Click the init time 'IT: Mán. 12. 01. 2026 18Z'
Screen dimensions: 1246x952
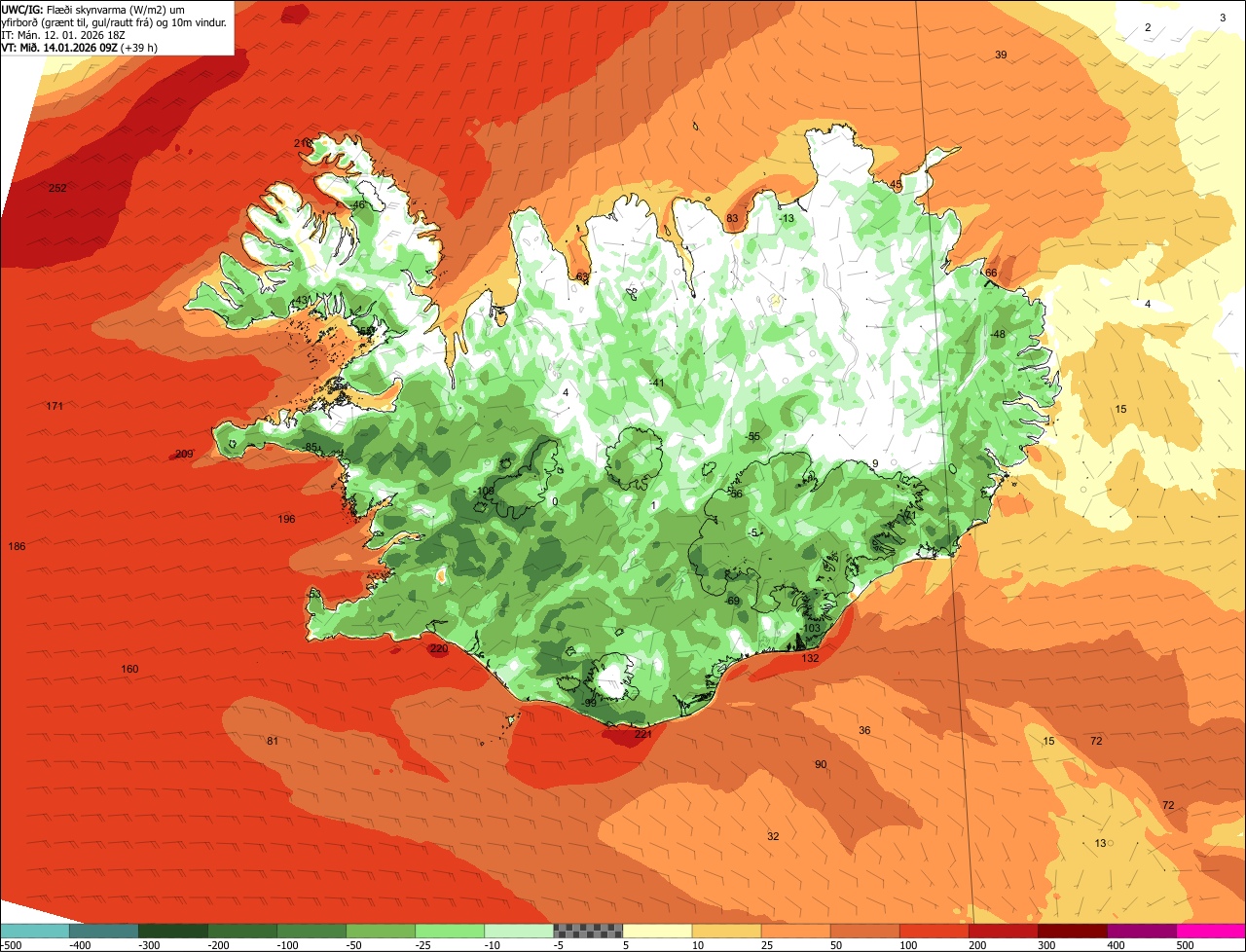(62, 34)
